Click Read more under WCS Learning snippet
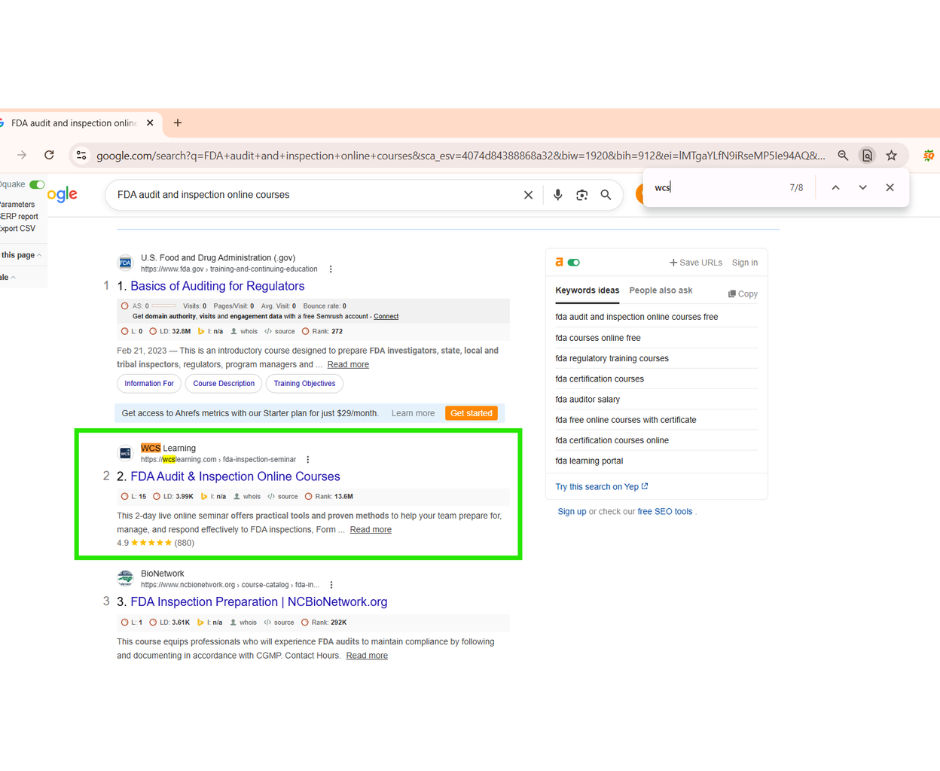The height and width of the screenshot is (771, 940). point(370,529)
